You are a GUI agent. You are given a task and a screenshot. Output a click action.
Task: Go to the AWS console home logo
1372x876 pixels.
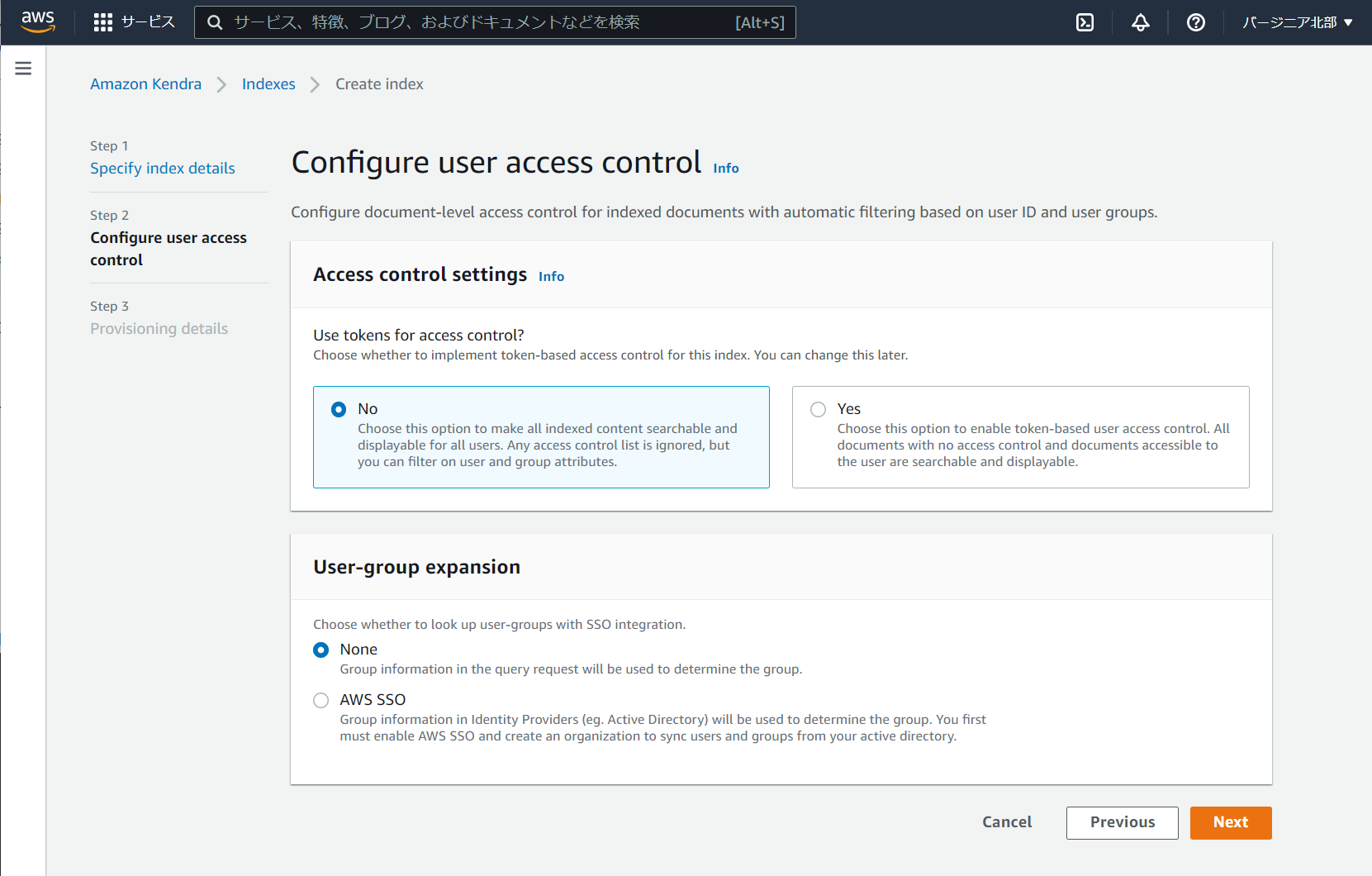click(38, 22)
